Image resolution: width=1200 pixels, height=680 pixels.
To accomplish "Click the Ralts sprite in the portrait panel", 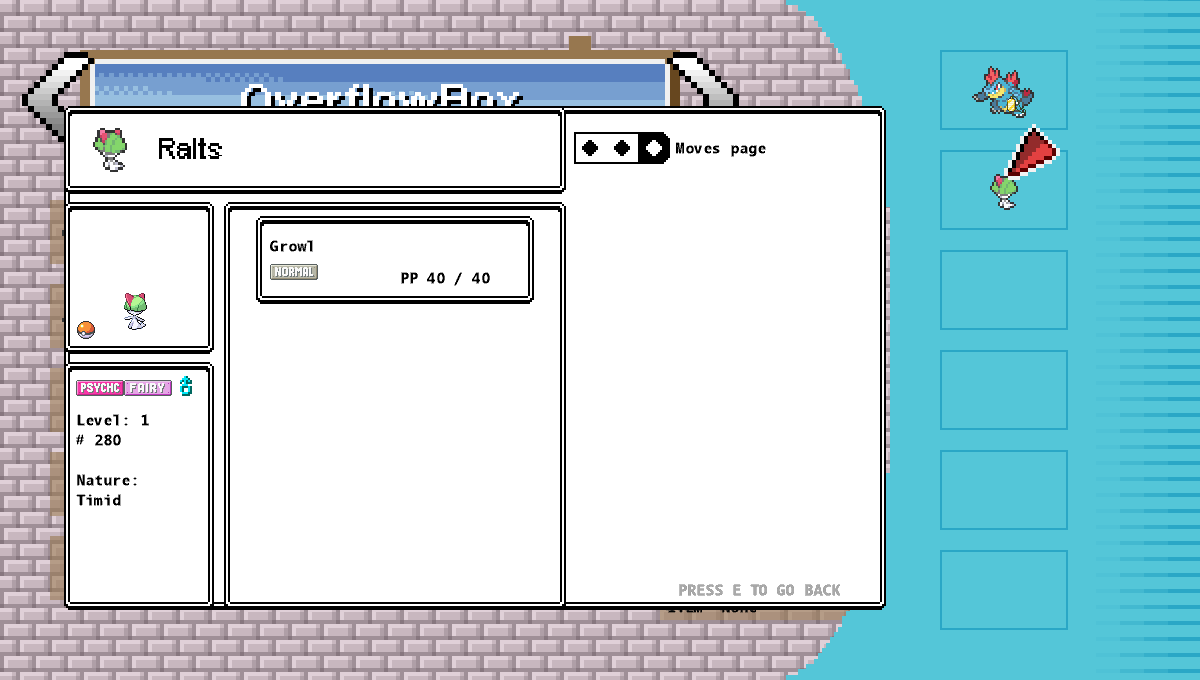I will coord(135,311).
